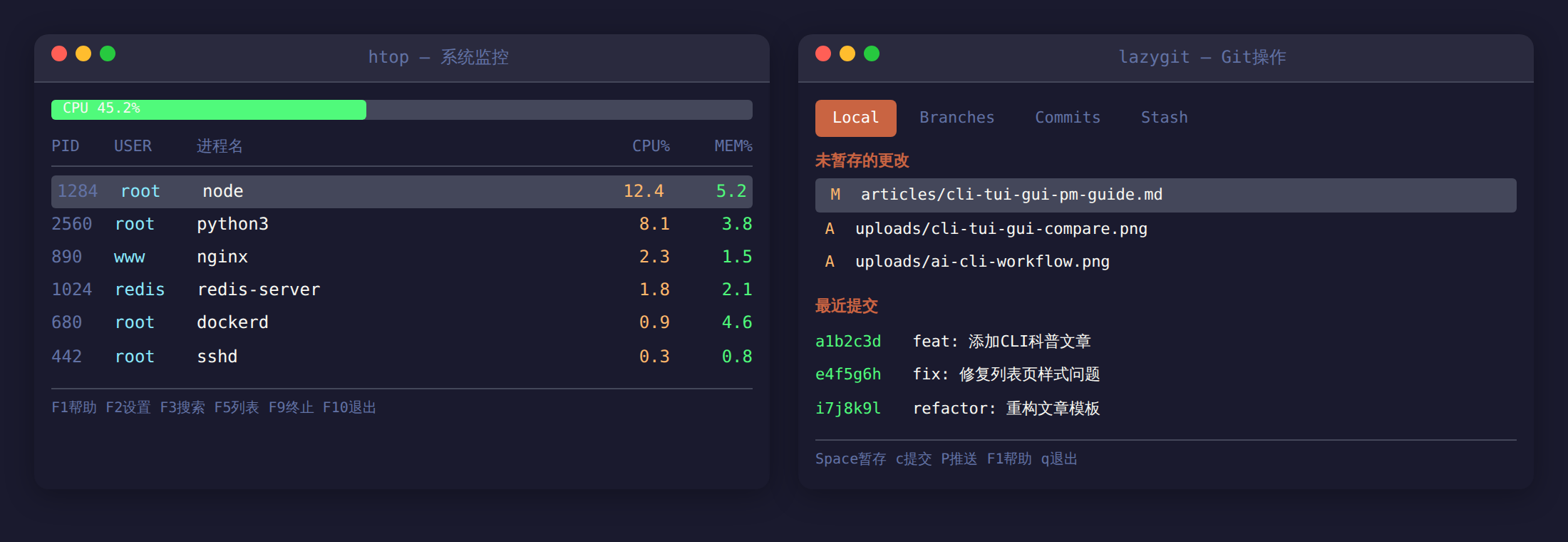
Task: Select the python3 process row
Action: coord(402,224)
